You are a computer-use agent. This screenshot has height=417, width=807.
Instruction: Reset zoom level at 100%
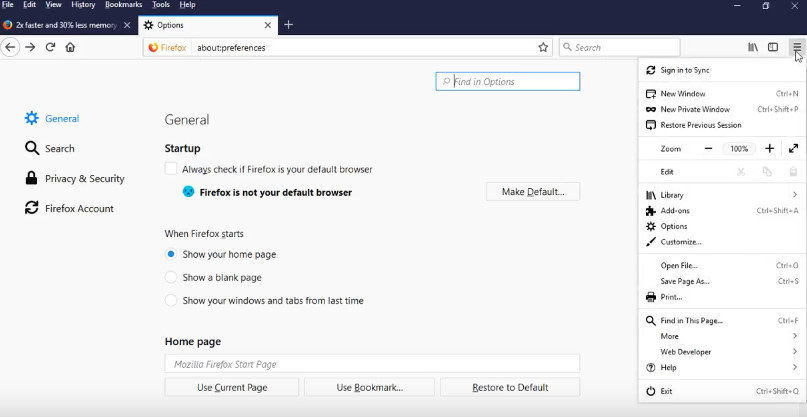pos(739,149)
